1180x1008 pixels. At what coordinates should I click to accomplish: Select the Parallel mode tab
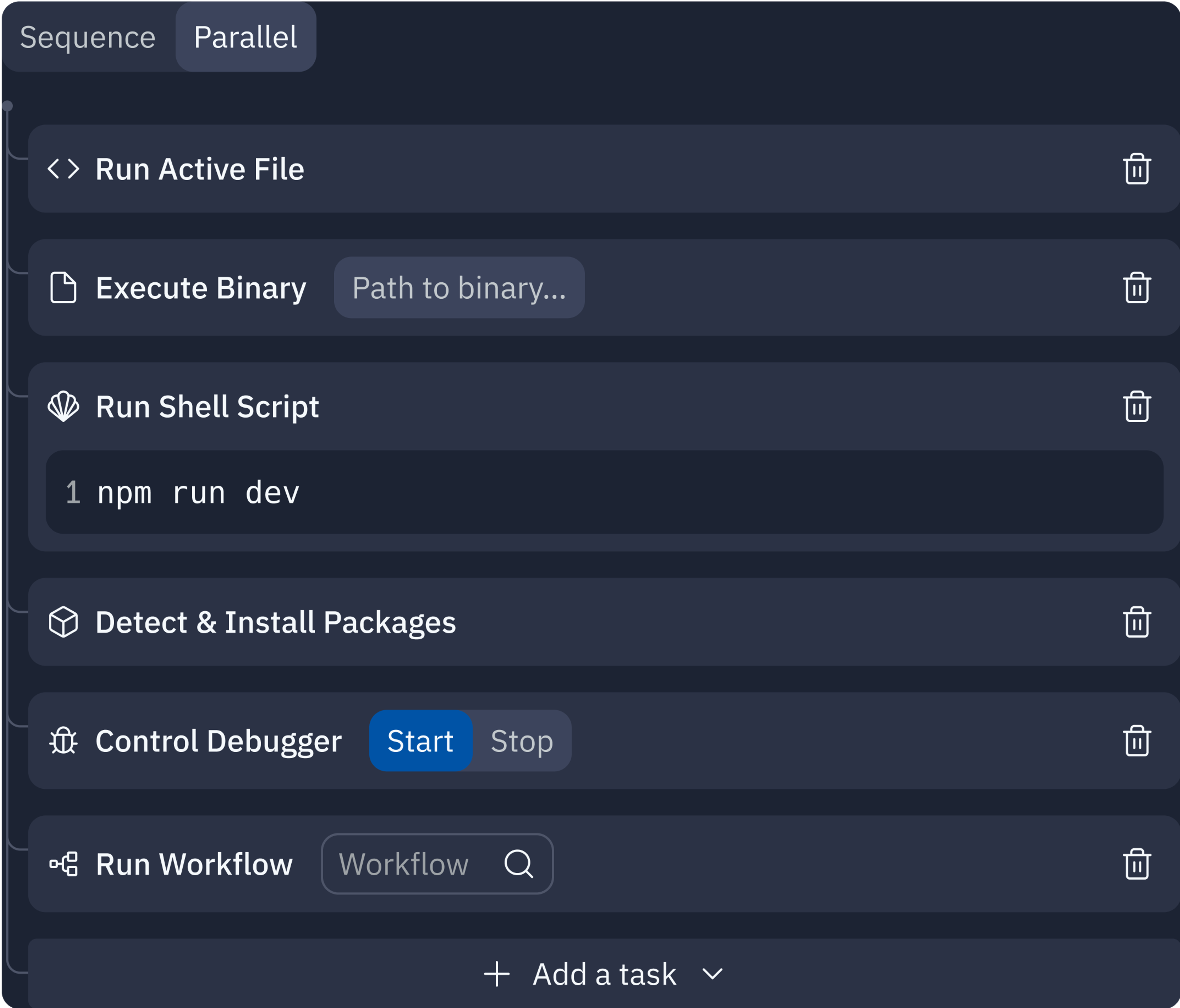click(246, 37)
